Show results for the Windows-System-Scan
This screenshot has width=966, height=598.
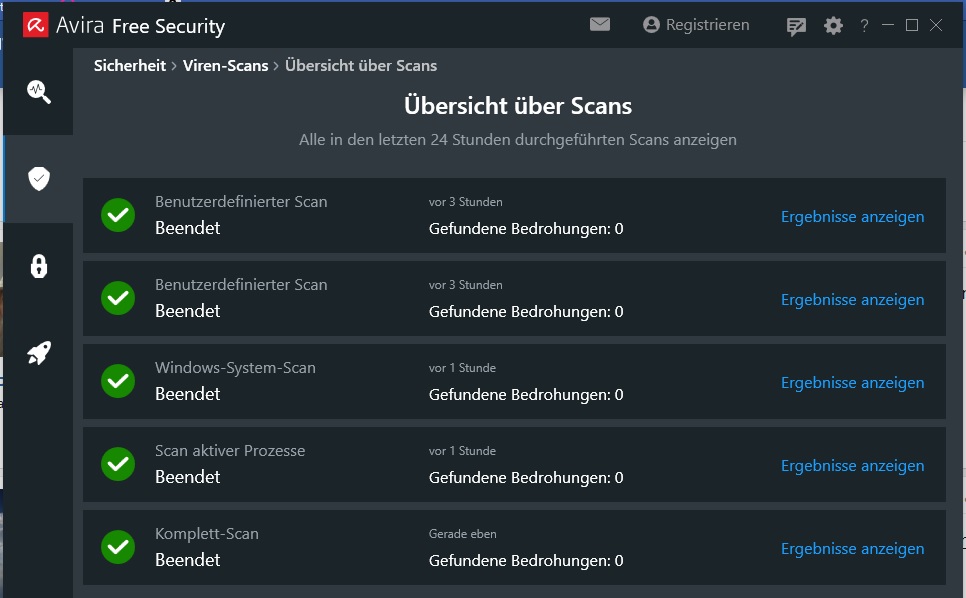(x=852, y=383)
